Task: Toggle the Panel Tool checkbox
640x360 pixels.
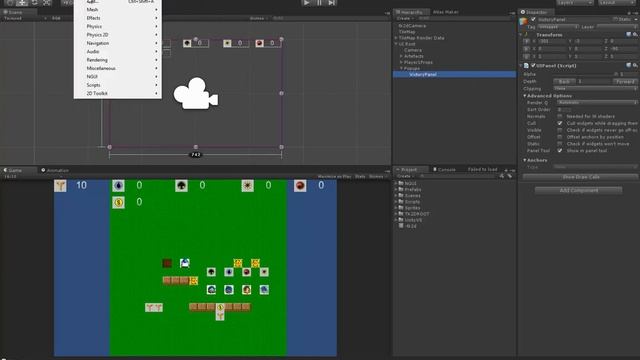Action: pos(560,151)
